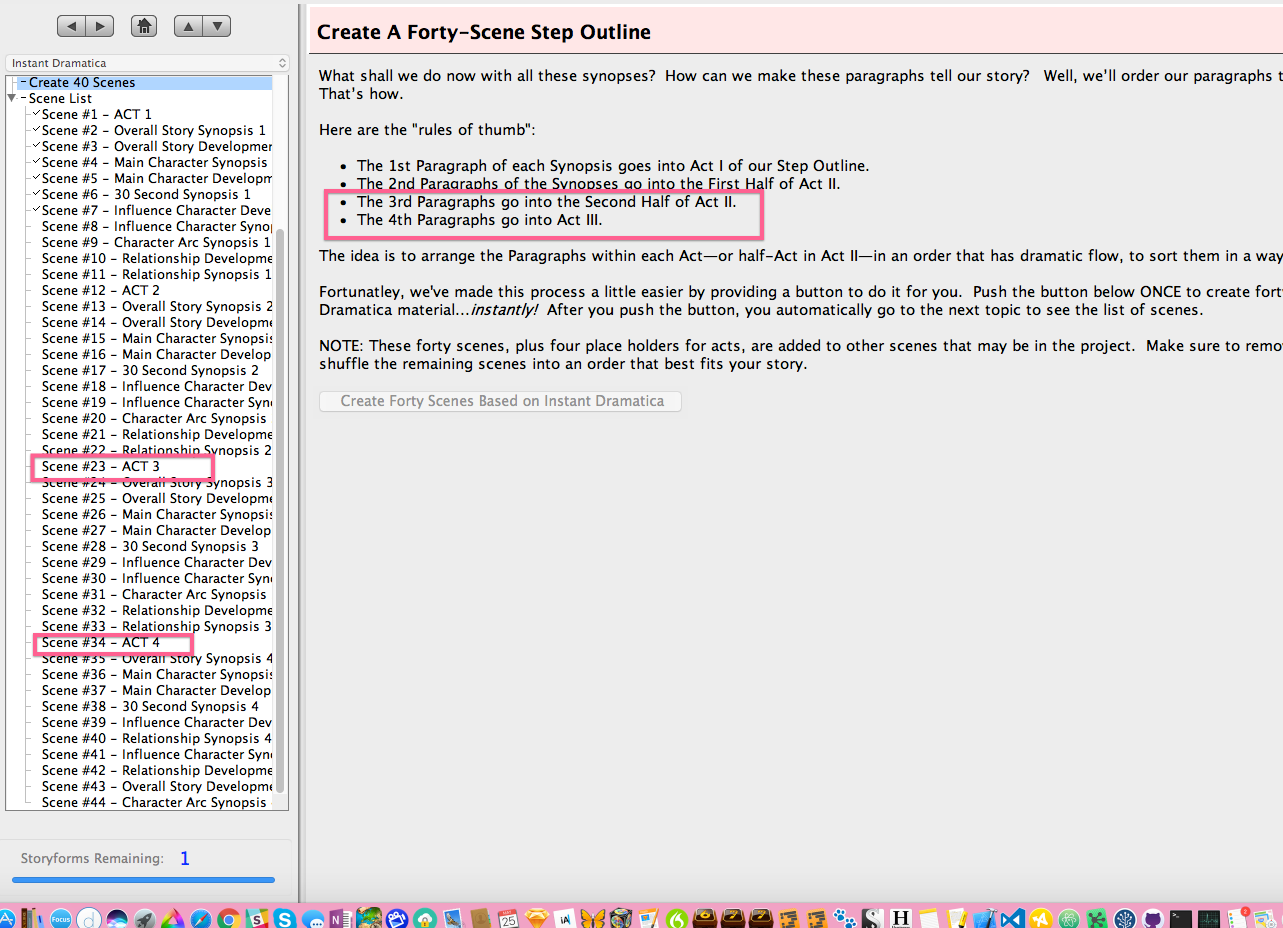The width and height of the screenshot is (1283, 928).
Task: Open Activity Monitor from the Dock
Action: [1209, 919]
